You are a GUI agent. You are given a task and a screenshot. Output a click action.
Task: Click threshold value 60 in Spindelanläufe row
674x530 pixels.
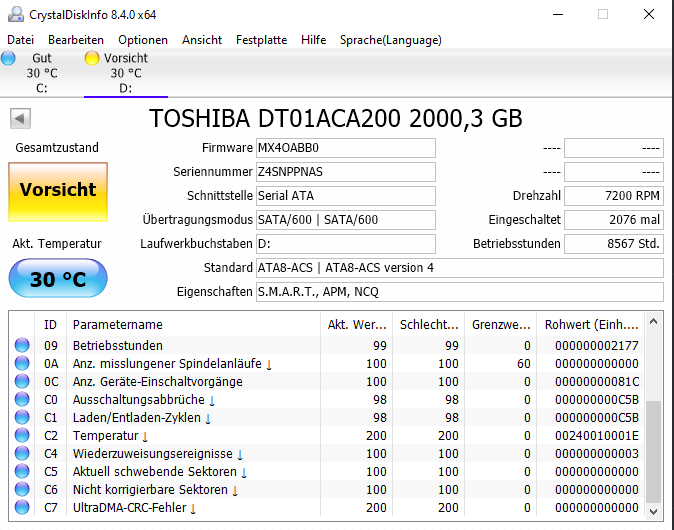pyautogui.click(x=524, y=364)
